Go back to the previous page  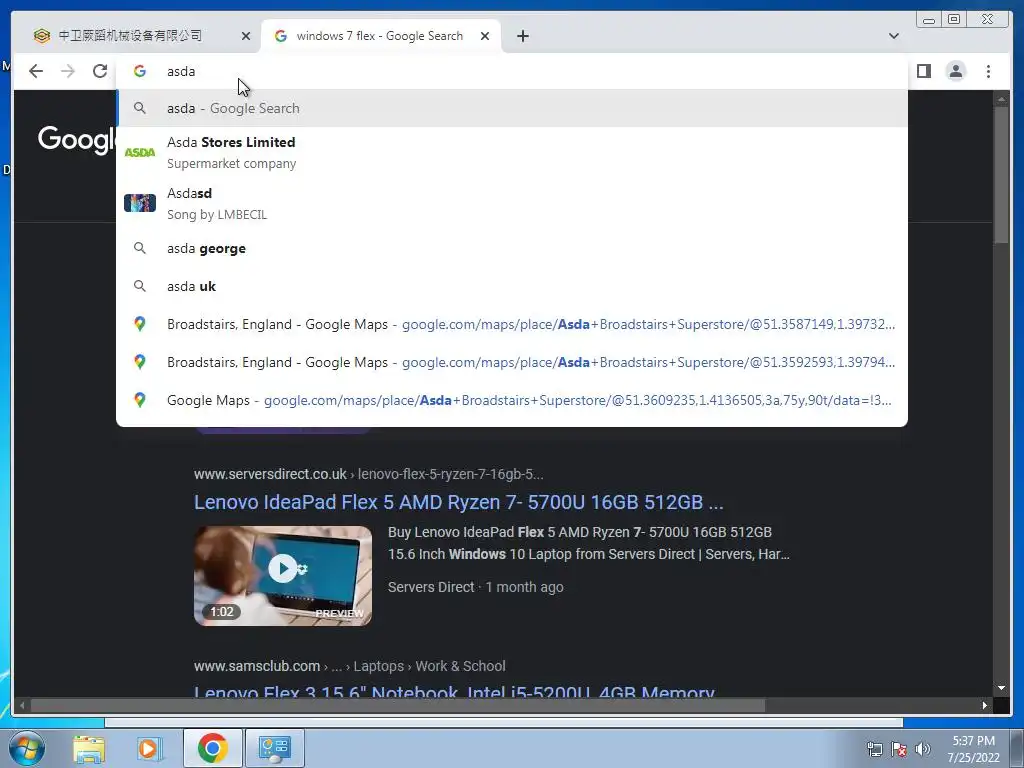tap(36, 71)
